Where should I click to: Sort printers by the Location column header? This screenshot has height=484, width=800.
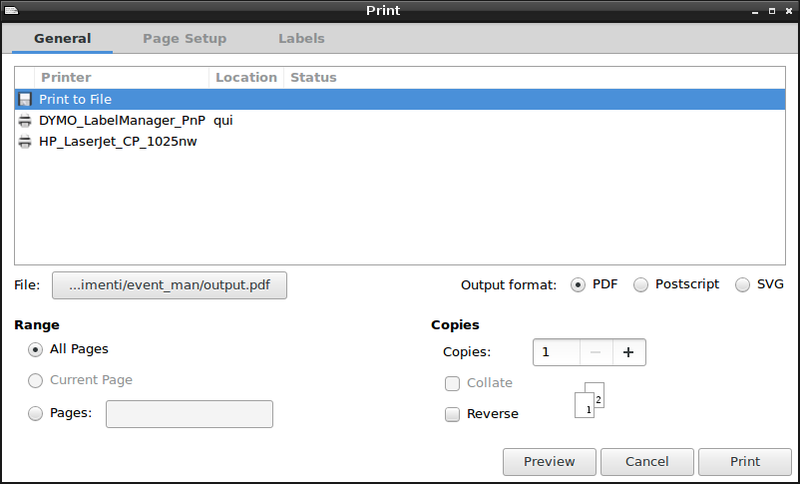point(246,78)
